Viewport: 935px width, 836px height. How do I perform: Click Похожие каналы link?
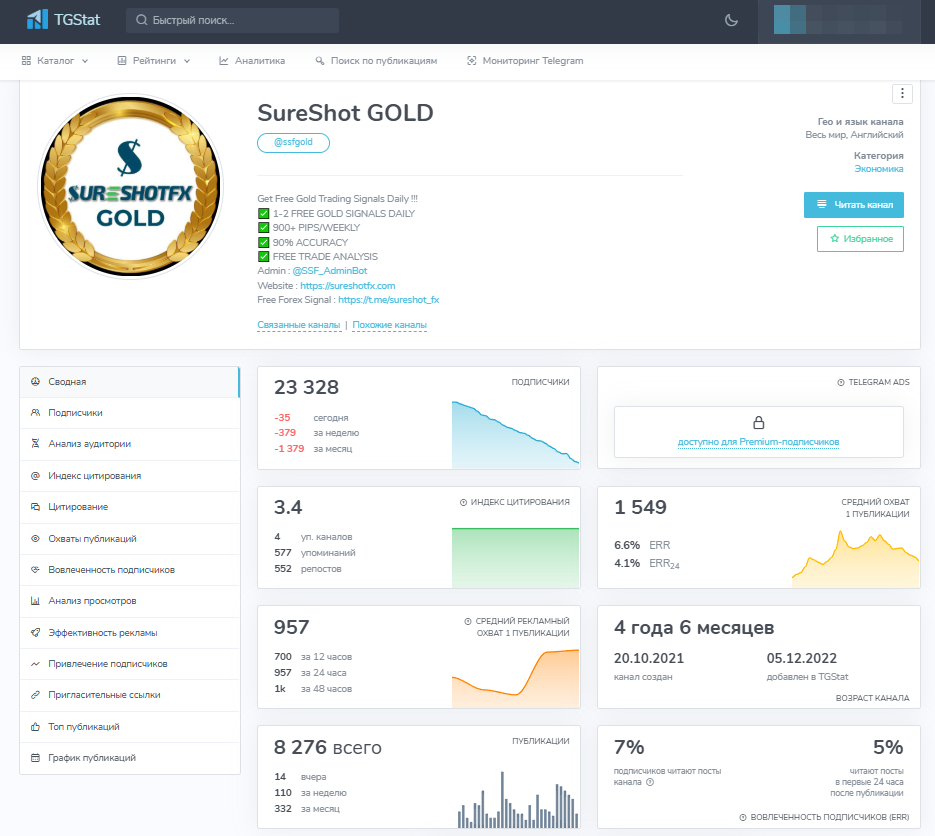pos(389,325)
